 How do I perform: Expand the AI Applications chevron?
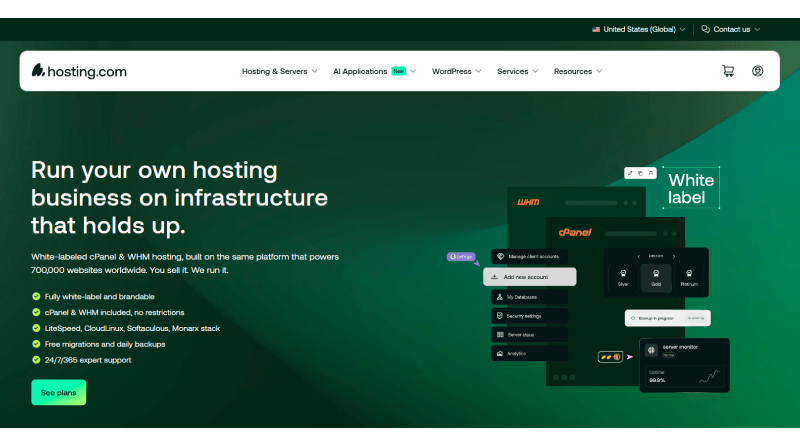click(413, 71)
